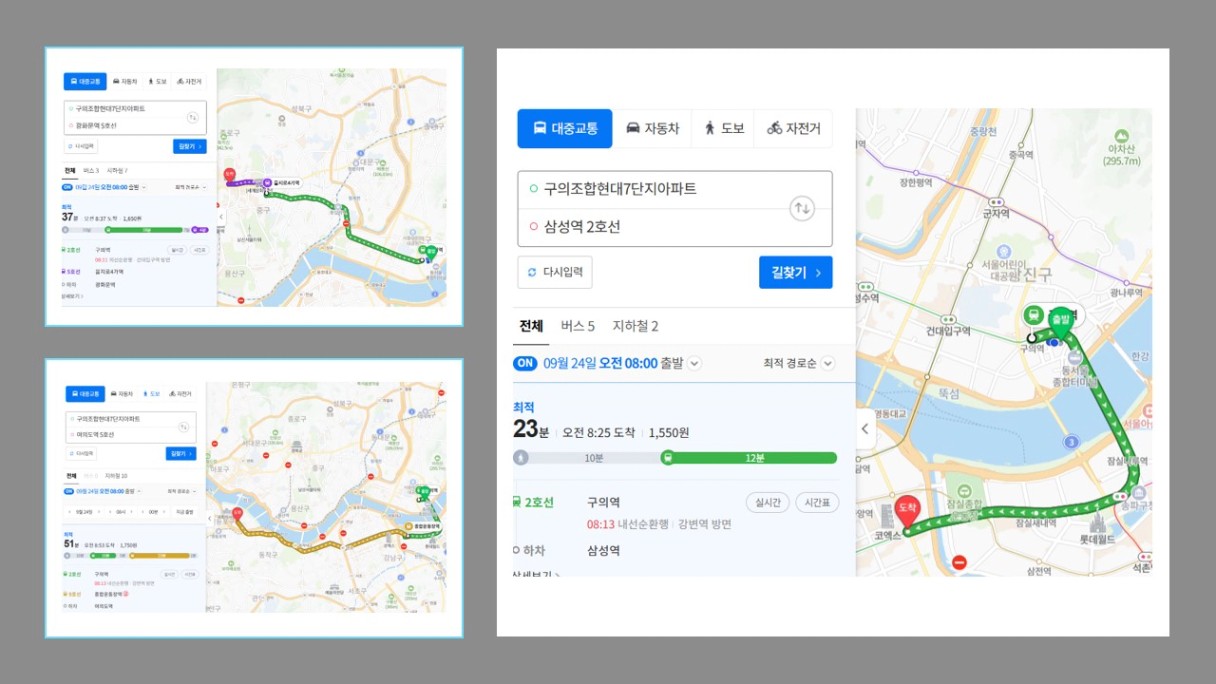Click the 코엑스 building icon on map

(888, 517)
